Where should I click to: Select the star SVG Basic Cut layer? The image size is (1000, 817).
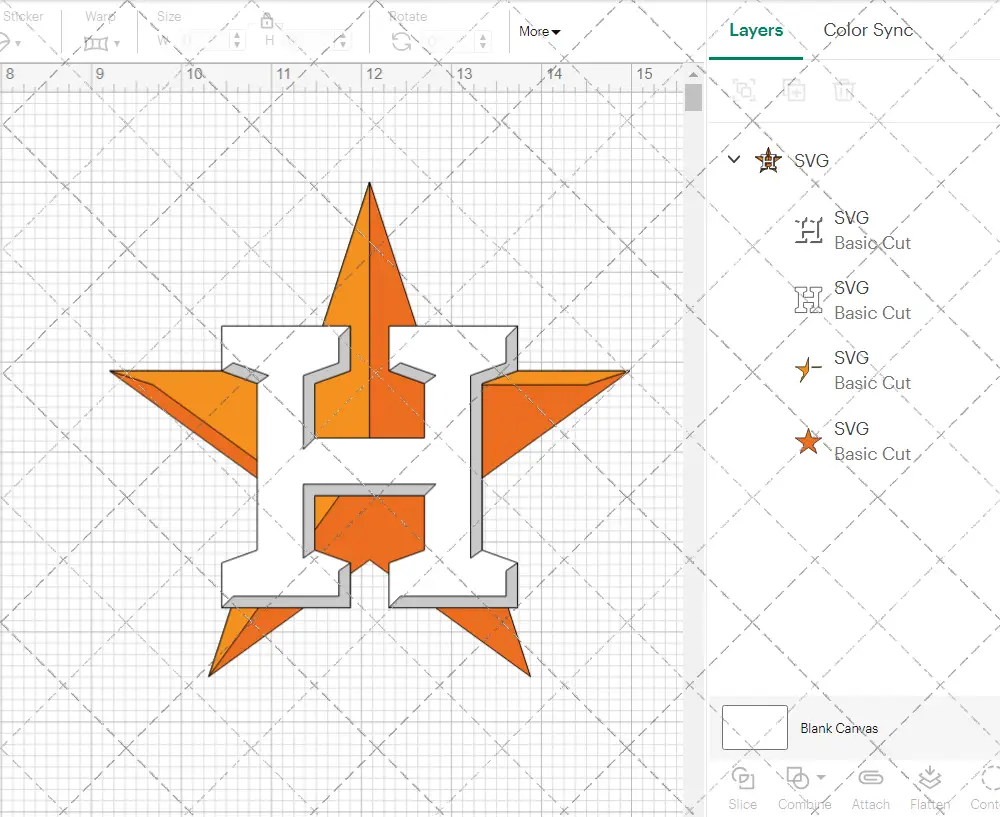(872, 441)
